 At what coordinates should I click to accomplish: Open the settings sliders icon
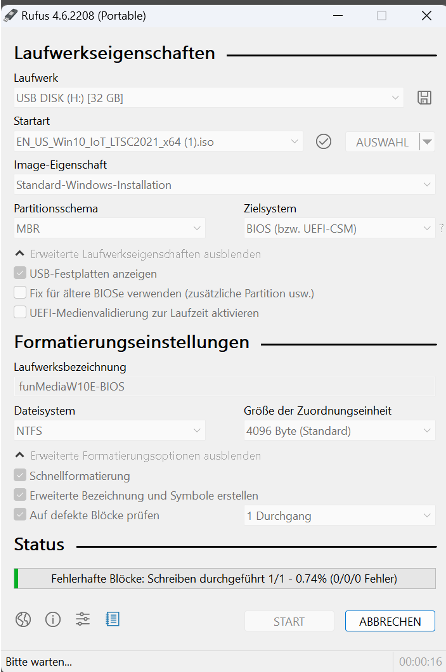coord(83,619)
